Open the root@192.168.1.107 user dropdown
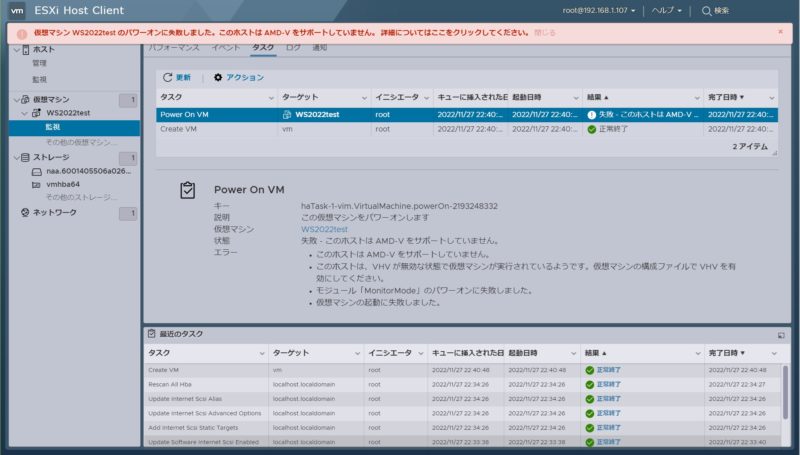The width and height of the screenshot is (800, 455). tap(599, 10)
